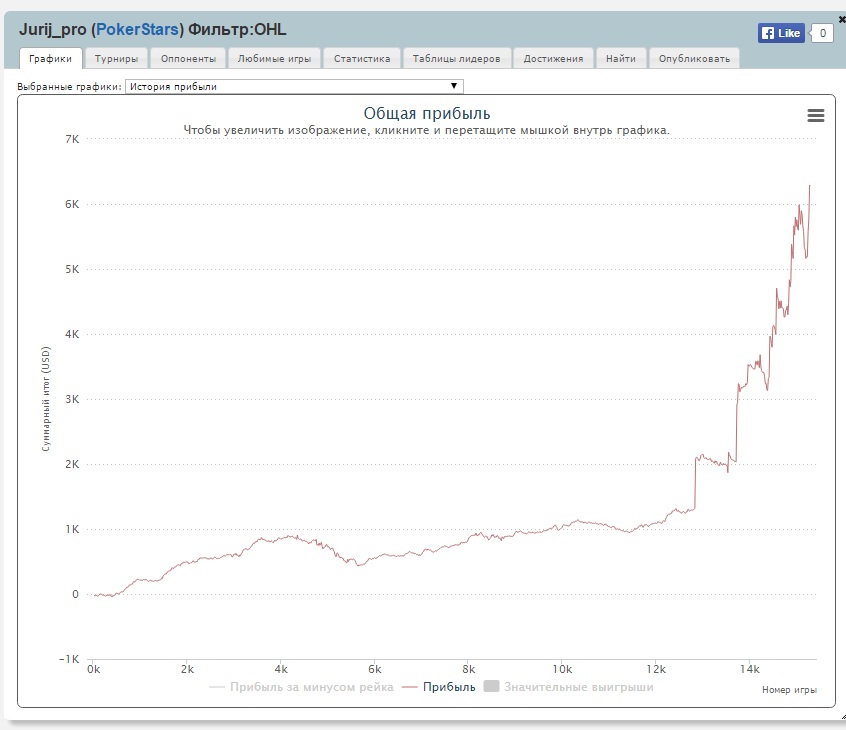Click the gray Значительные выигрыши legend swatch
Viewport: 846px width, 730px height.
(490, 687)
